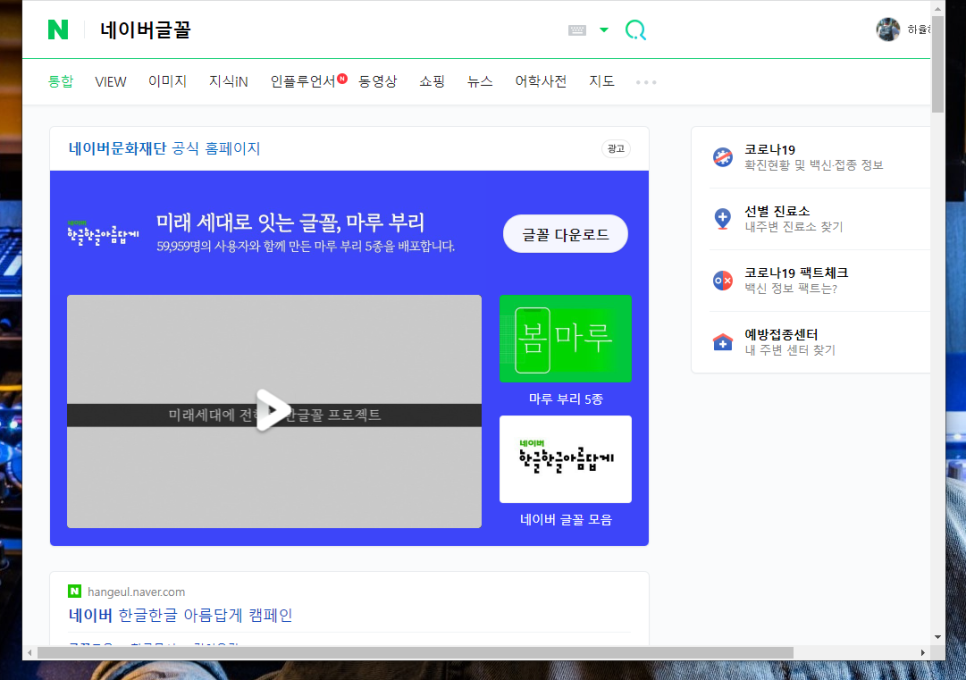Click the vertical scrollbar down arrow

tap(938, 637)
